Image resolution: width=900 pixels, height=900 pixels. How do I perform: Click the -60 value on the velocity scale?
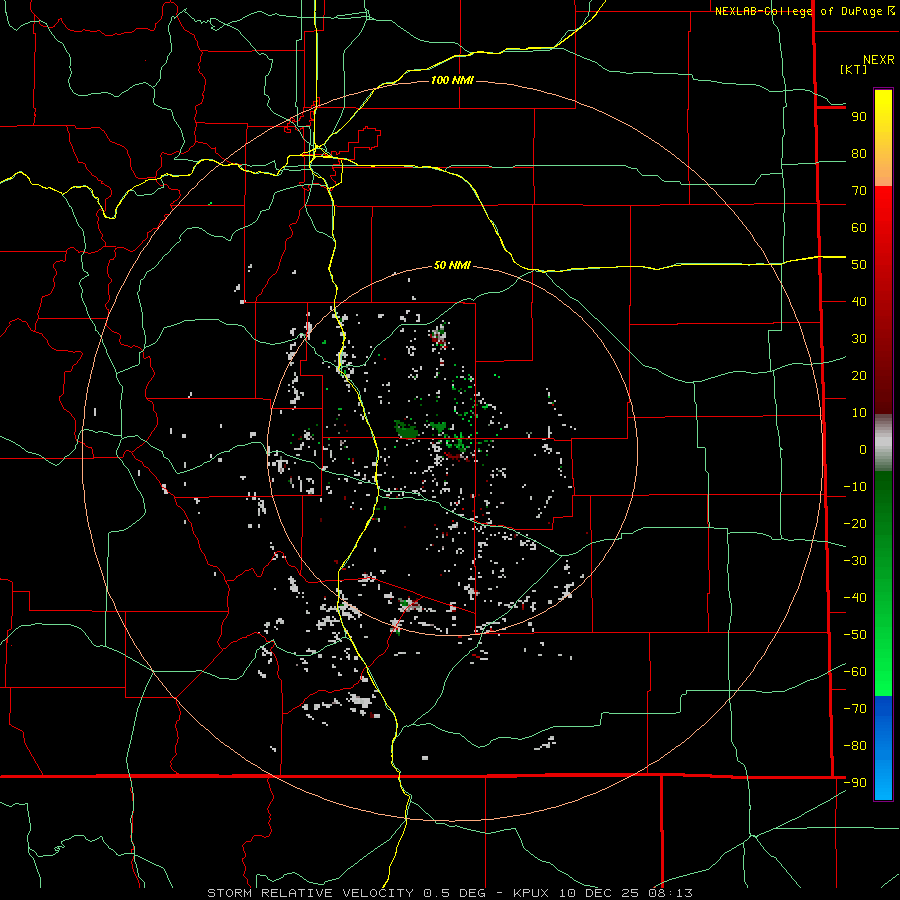(x=855, y=672)
